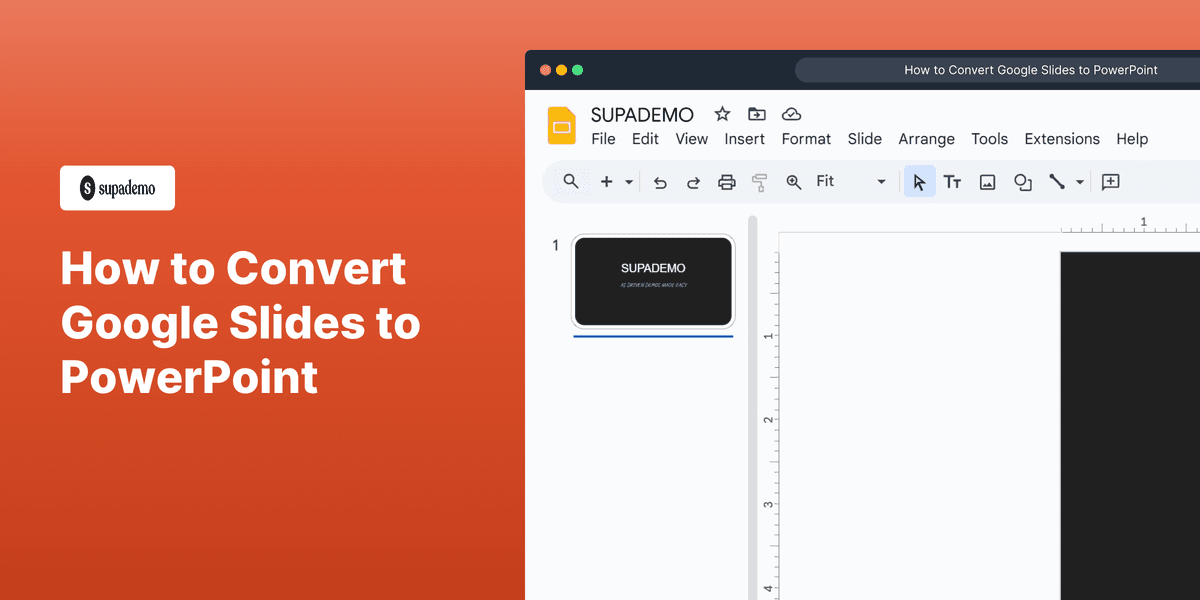The image size is (1200, 600).
Task: Expand the line tool dropdown arrow
Action: click(x=1080, y=182)
